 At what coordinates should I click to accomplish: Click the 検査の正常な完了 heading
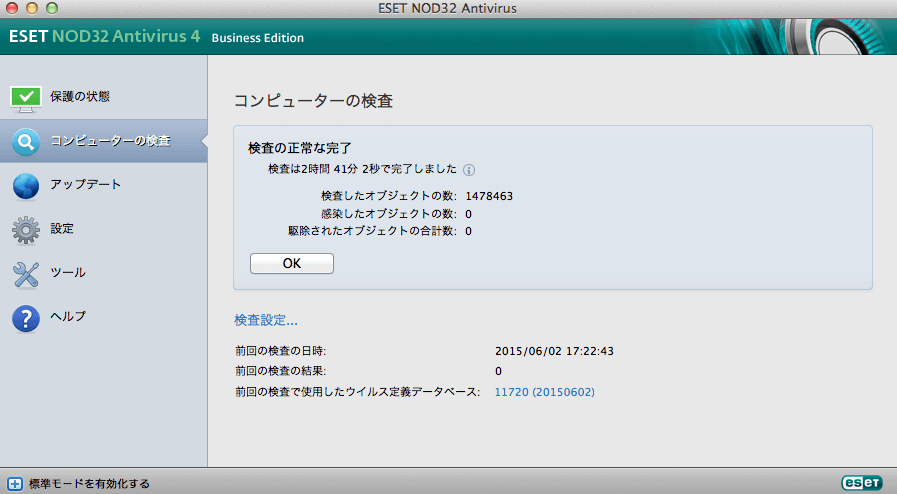(x=300, y=148)
